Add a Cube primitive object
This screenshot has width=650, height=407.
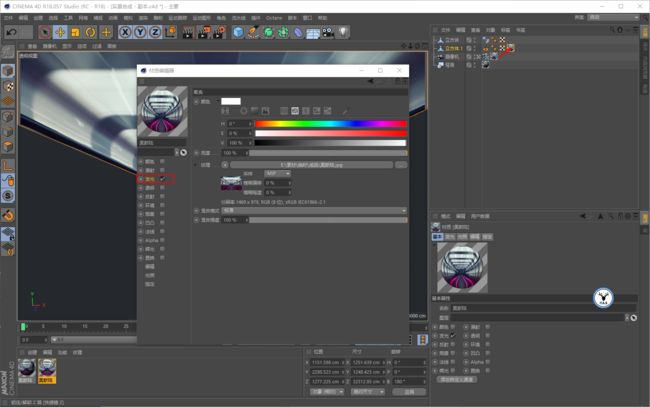tap(238, 32)
